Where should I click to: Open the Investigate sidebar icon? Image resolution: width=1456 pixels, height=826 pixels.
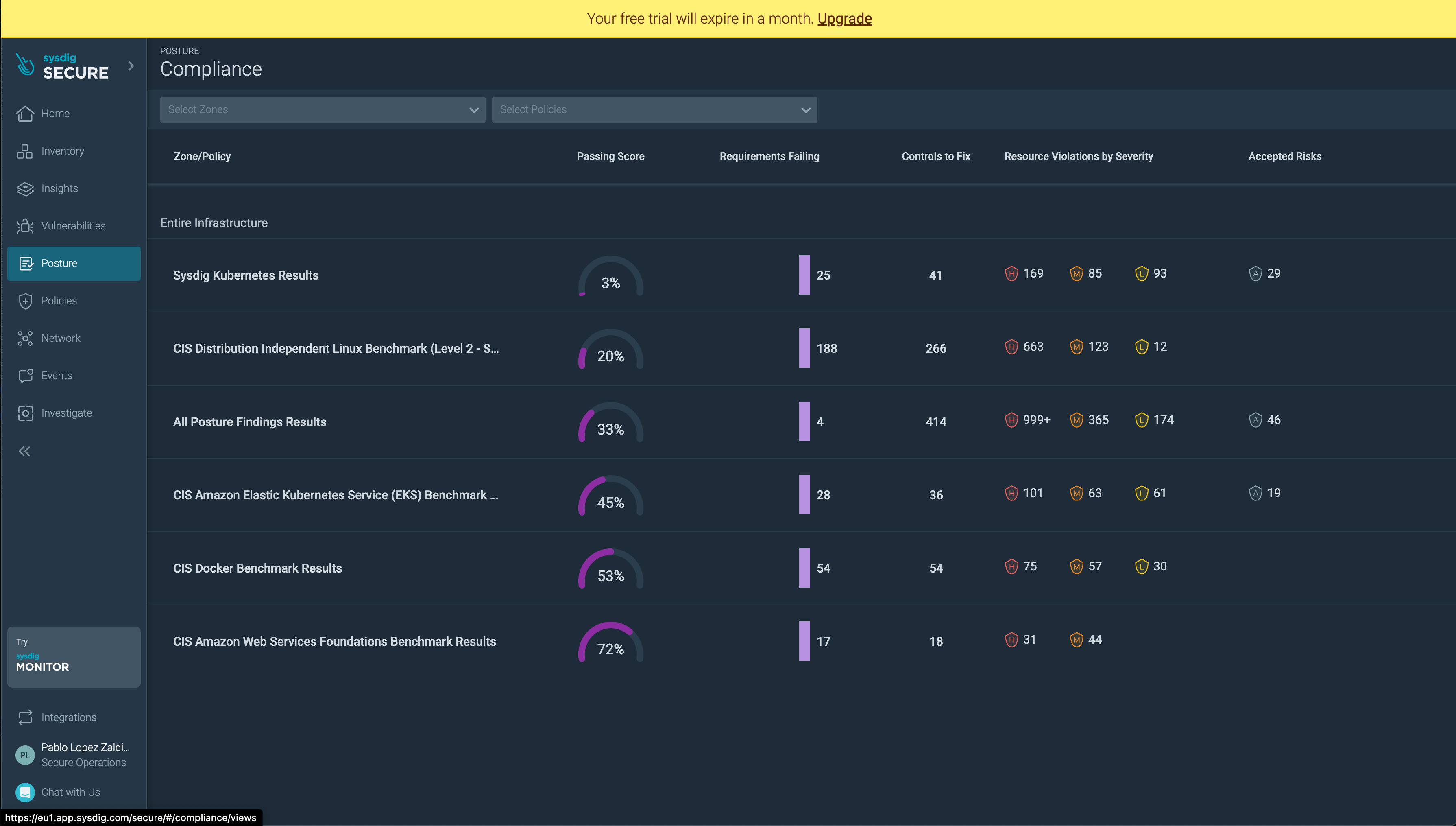point(25,413)
